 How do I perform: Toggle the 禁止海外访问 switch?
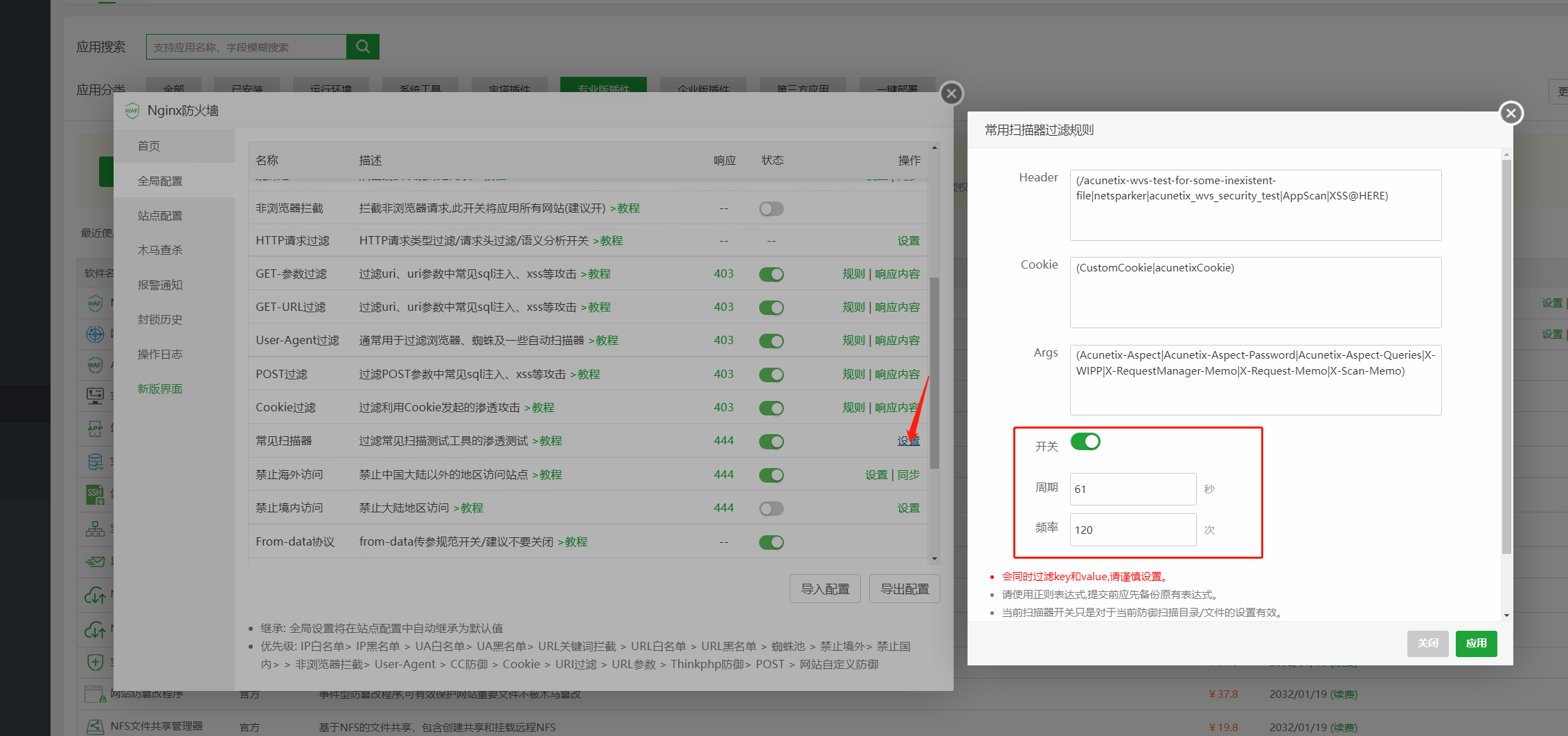coord(771,475)
